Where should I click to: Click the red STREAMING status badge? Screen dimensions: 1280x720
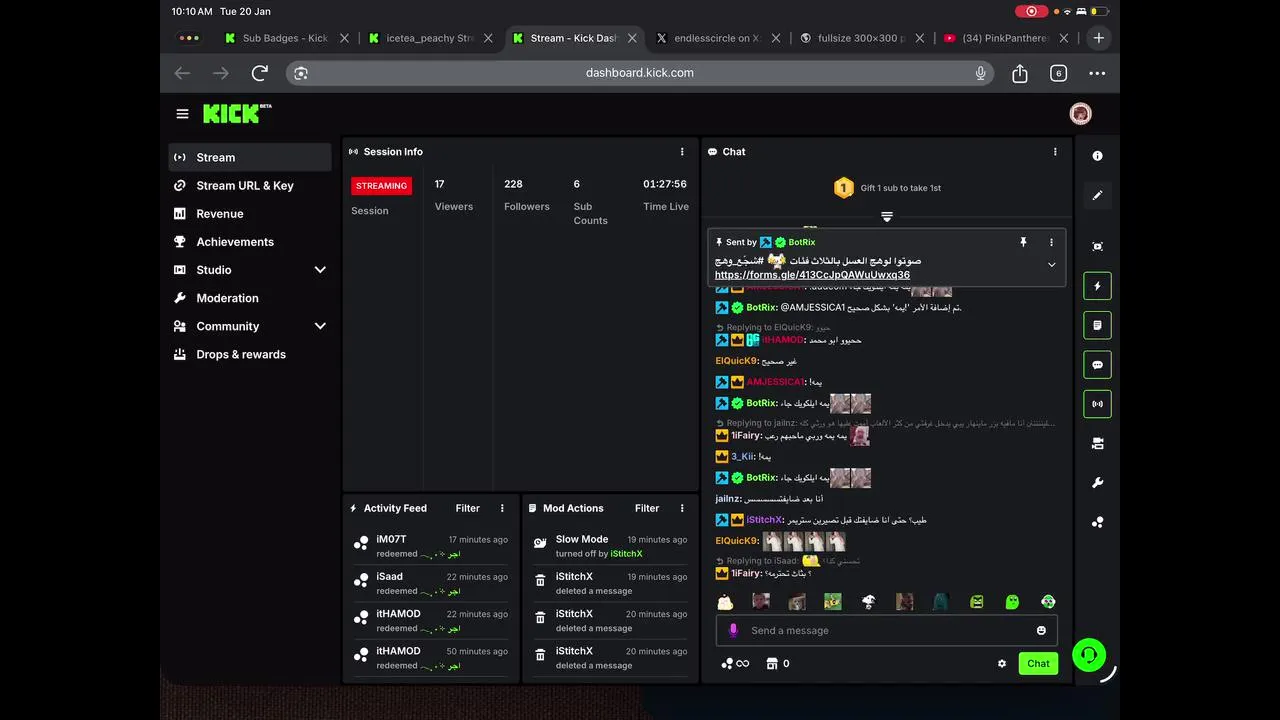[x=381, y=186]
